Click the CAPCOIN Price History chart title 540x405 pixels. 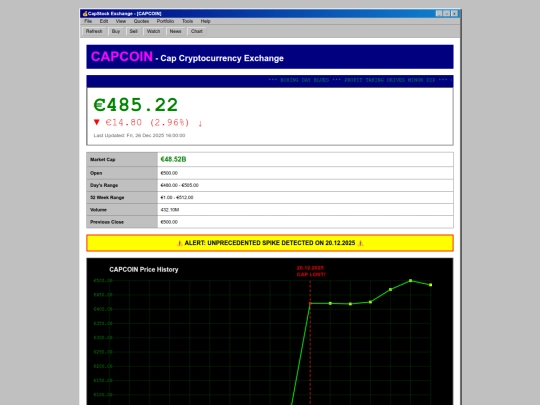144,270
